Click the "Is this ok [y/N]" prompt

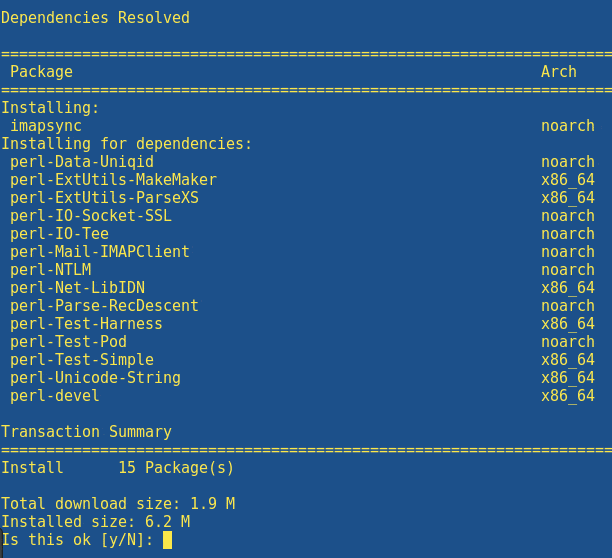77,540
